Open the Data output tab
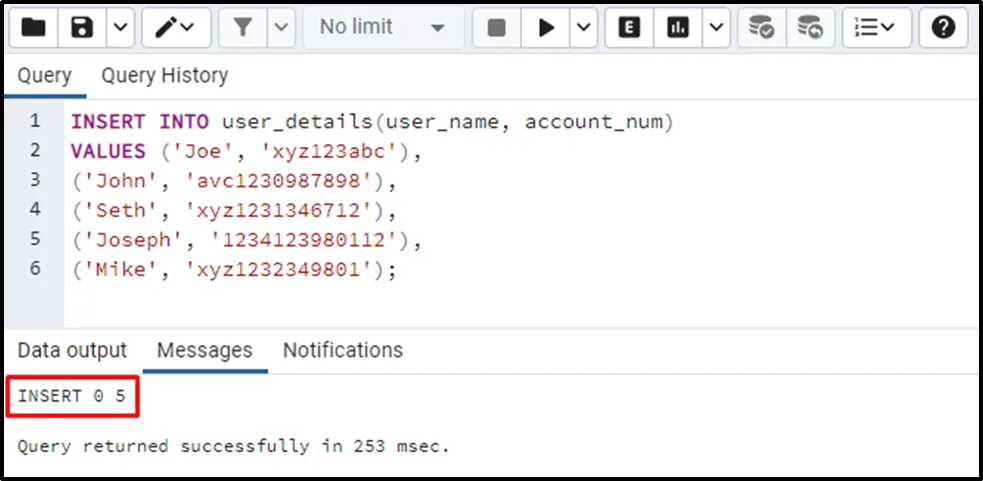983x481 pixels. (72, 351)
